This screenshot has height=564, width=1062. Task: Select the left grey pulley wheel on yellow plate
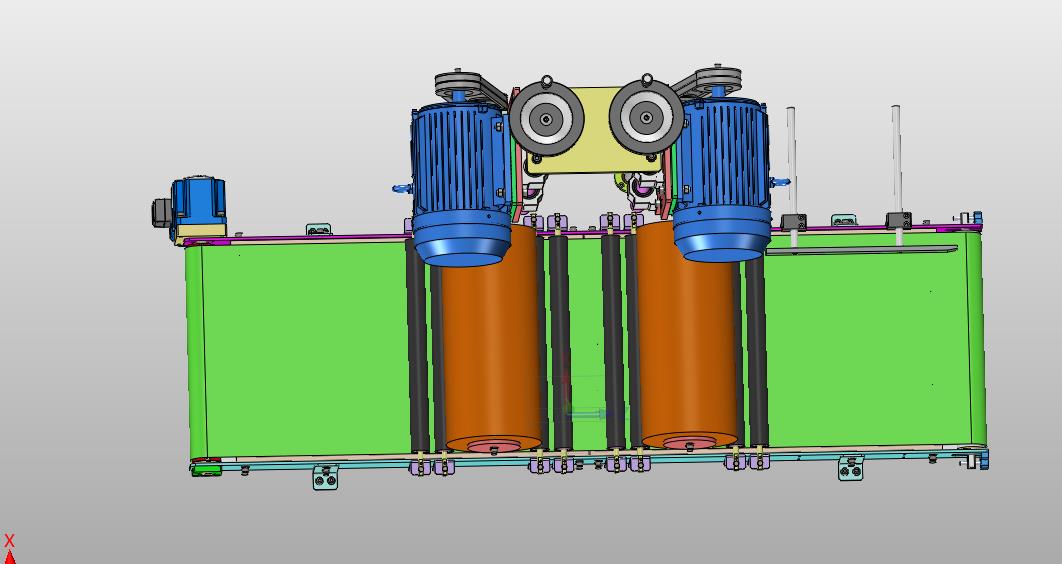coord(547,118)
